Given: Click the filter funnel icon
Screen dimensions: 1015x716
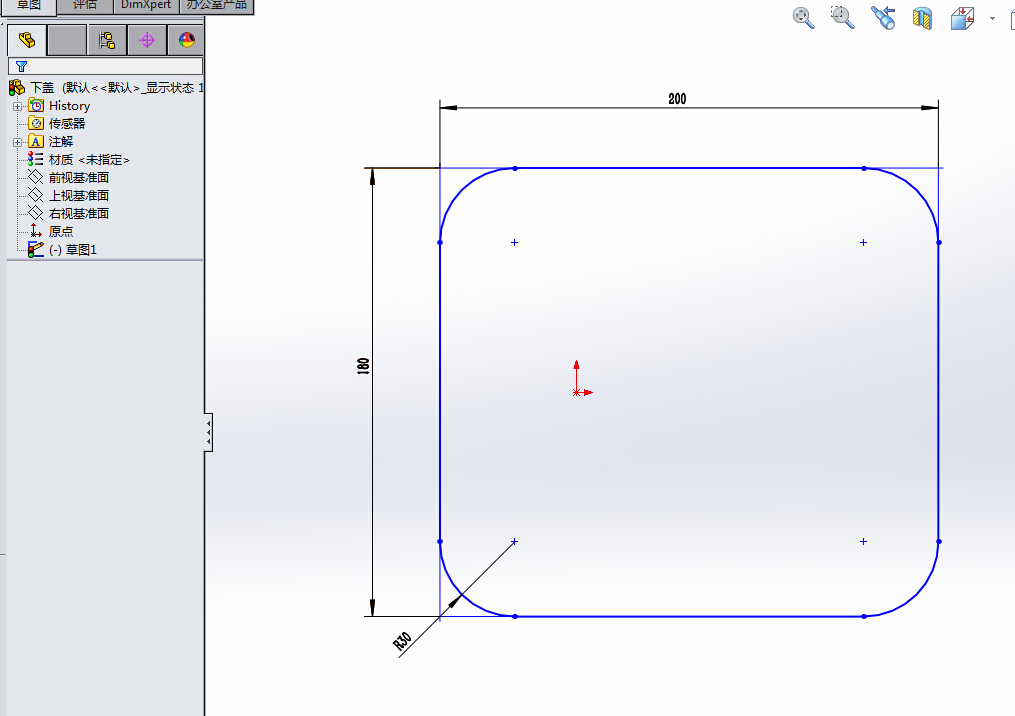Looking at the screenshot, I should click(x=21, y=66).
